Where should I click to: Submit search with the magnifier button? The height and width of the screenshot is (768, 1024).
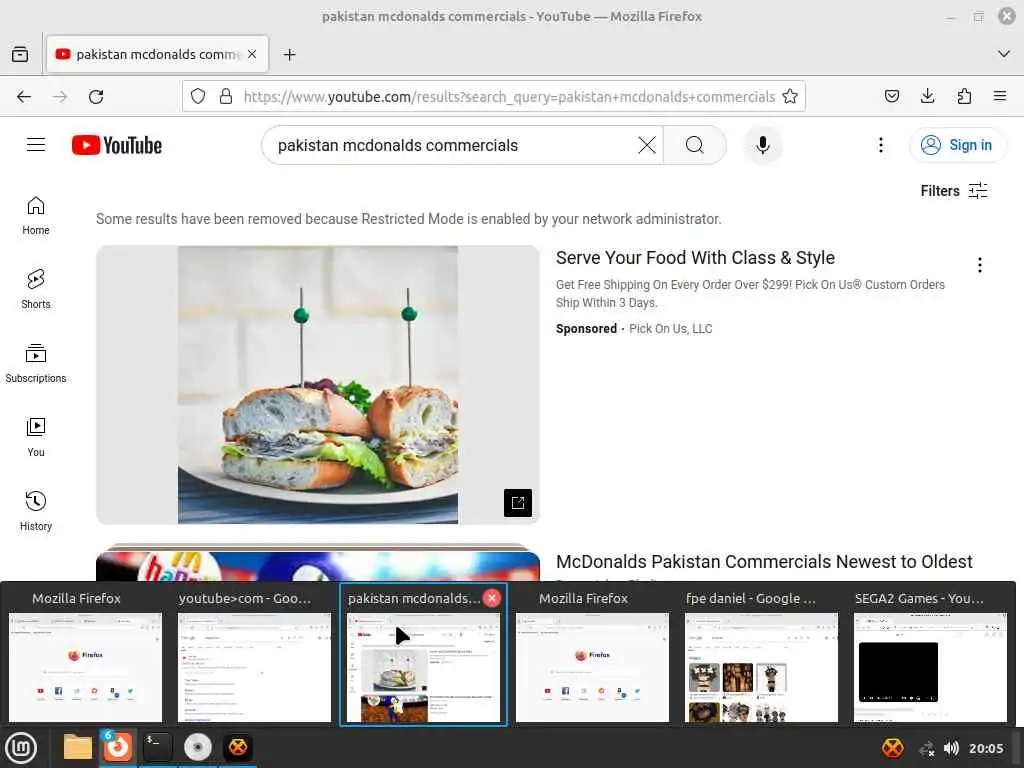click(x=695, y=145)
